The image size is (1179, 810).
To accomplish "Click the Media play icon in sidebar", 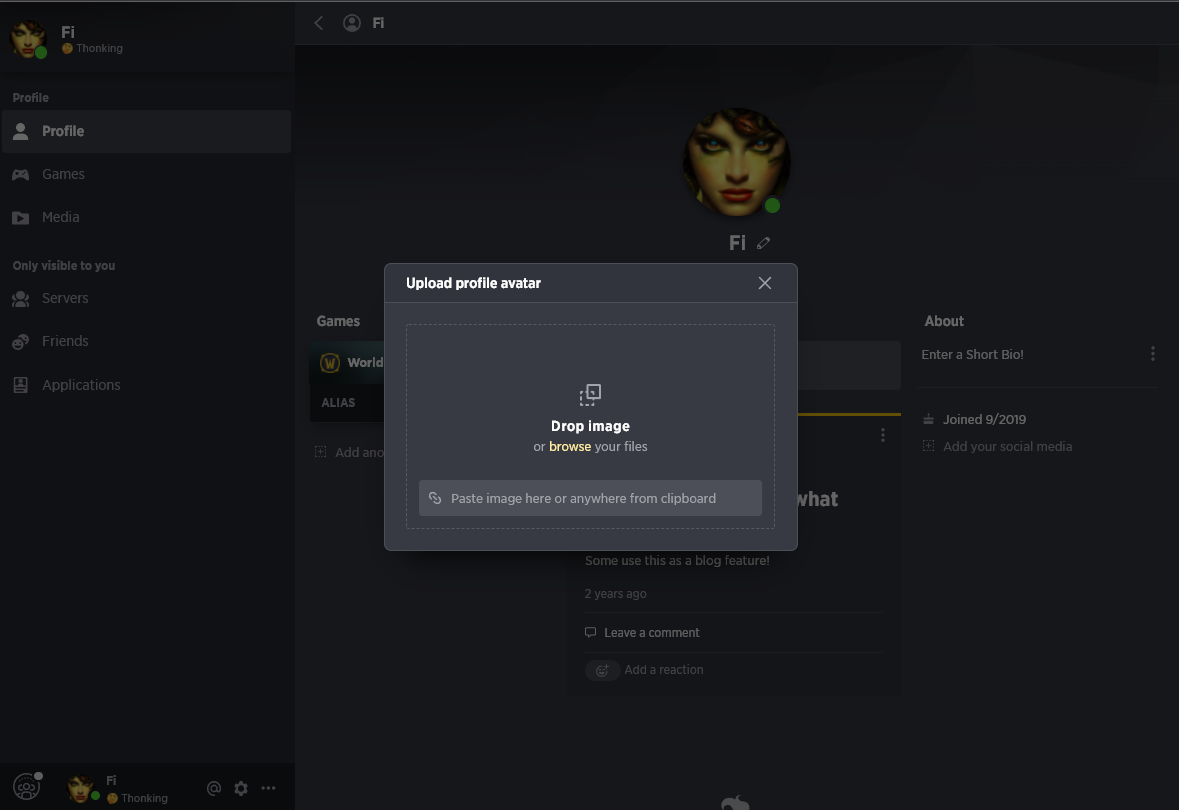I will click(x=20, y=218).
